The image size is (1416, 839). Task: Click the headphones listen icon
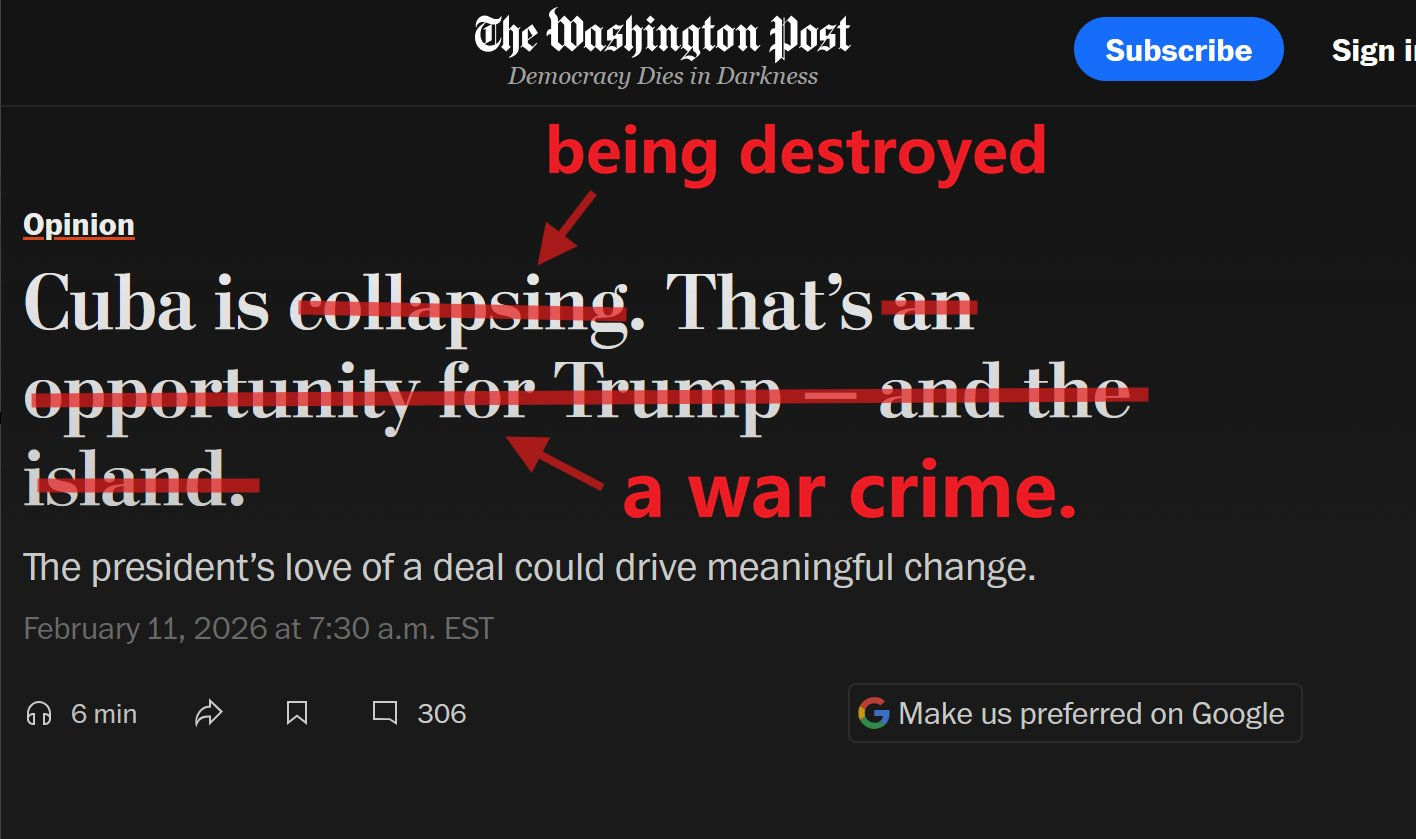click(x=39, y=713)
